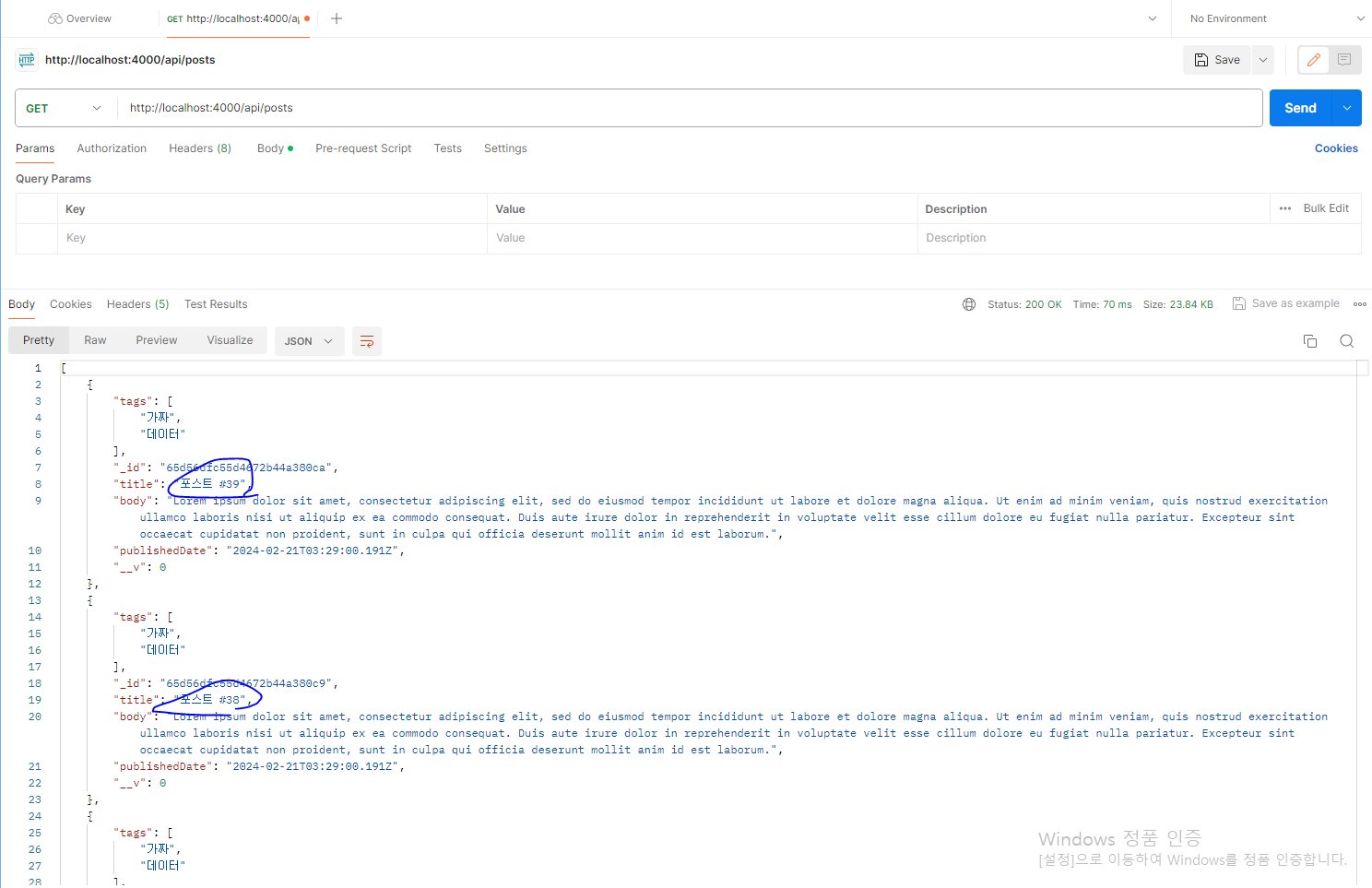Open the response Cookies tab
Screen dimensions: 1372x888
[71, 304]
